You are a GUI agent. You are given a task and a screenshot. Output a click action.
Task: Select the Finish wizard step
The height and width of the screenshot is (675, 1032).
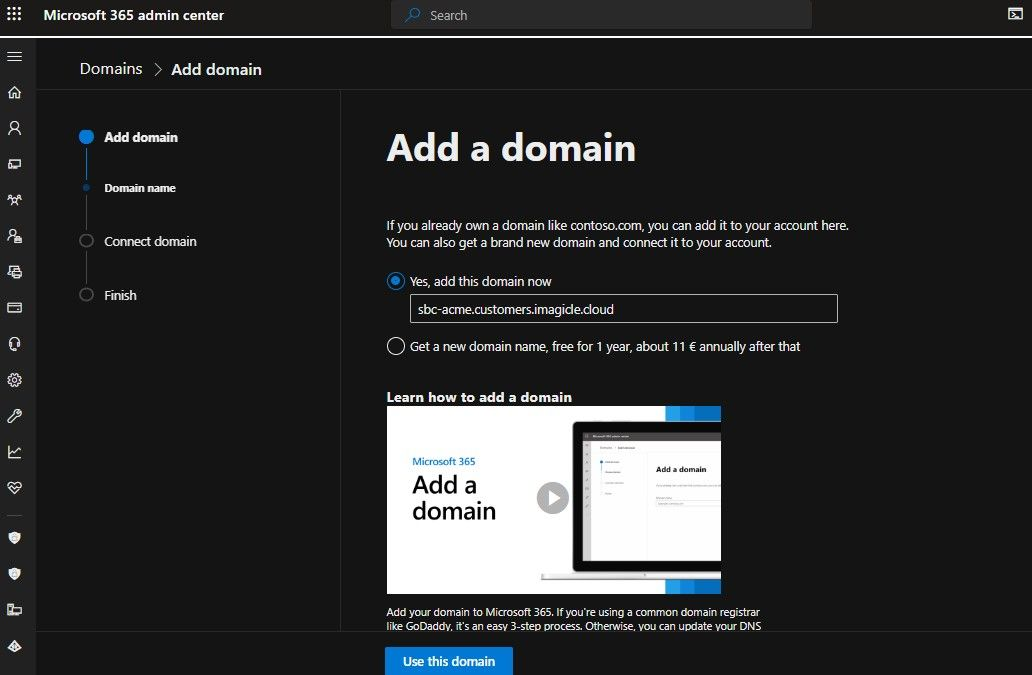pos(120,296)
